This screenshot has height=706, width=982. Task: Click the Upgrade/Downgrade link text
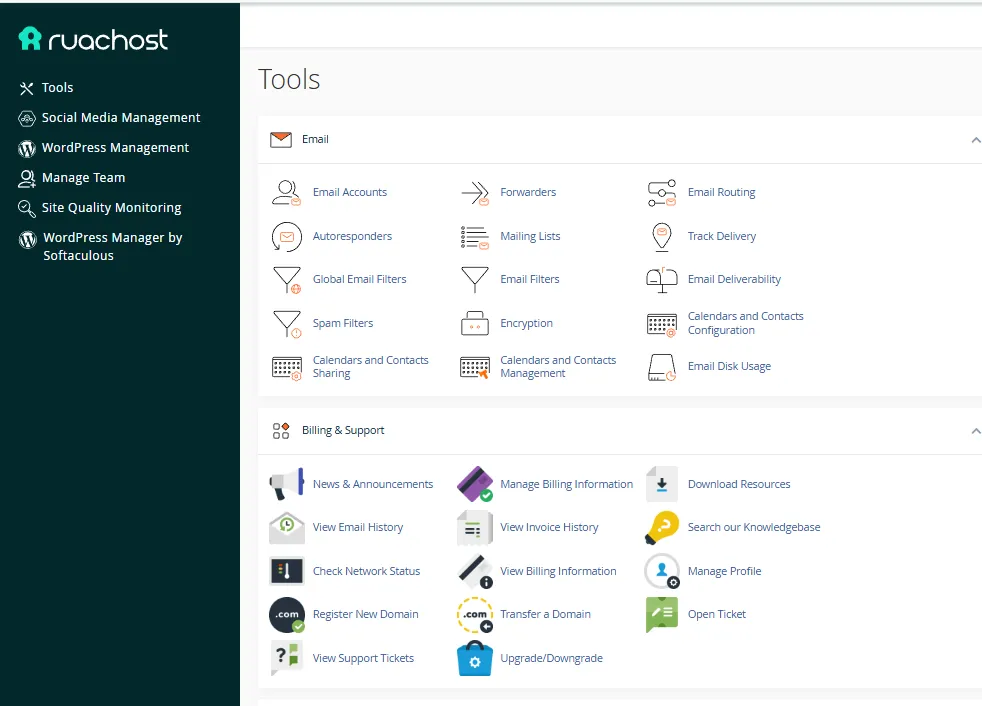point(551,658)
